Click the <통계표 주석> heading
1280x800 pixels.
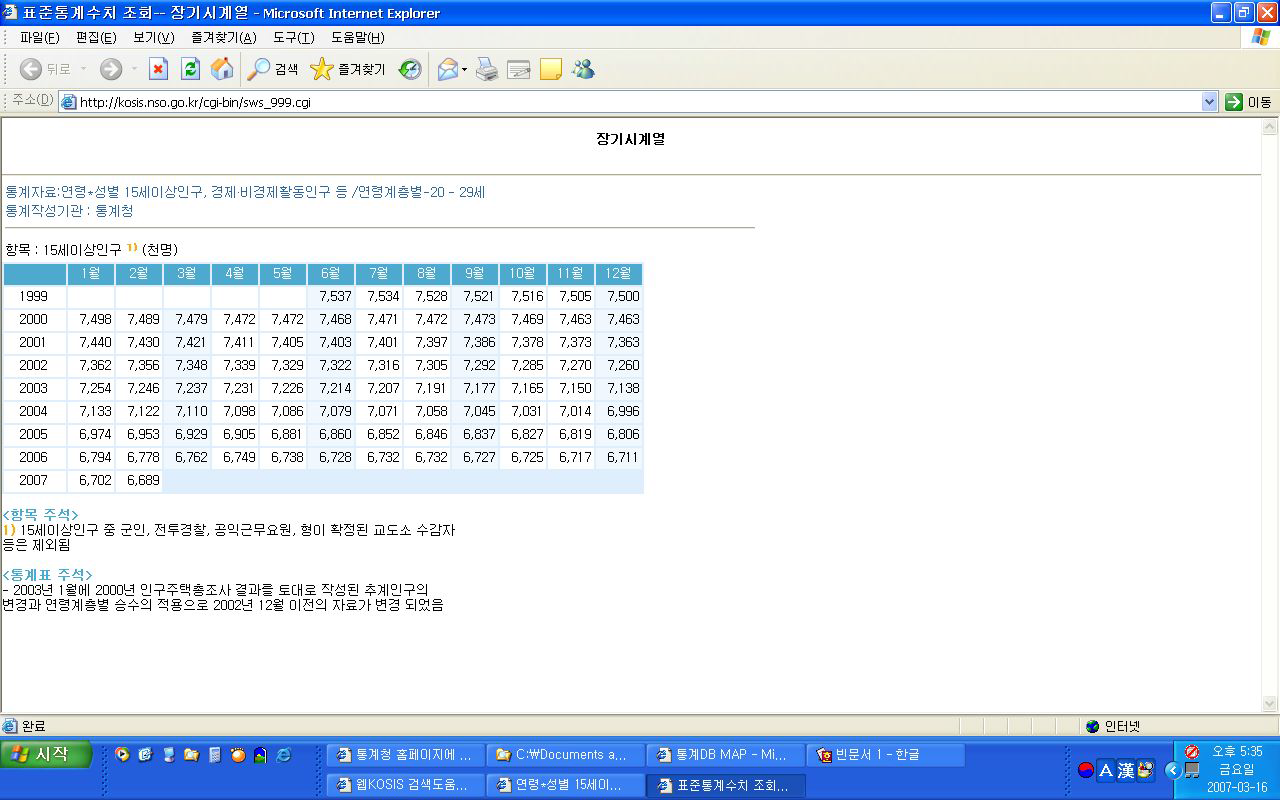point(47,574)
